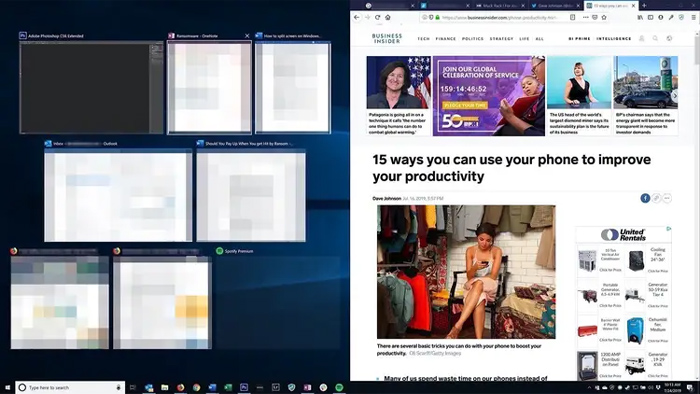
Task: Reload the Business Insider page
Action: (377, 17)
